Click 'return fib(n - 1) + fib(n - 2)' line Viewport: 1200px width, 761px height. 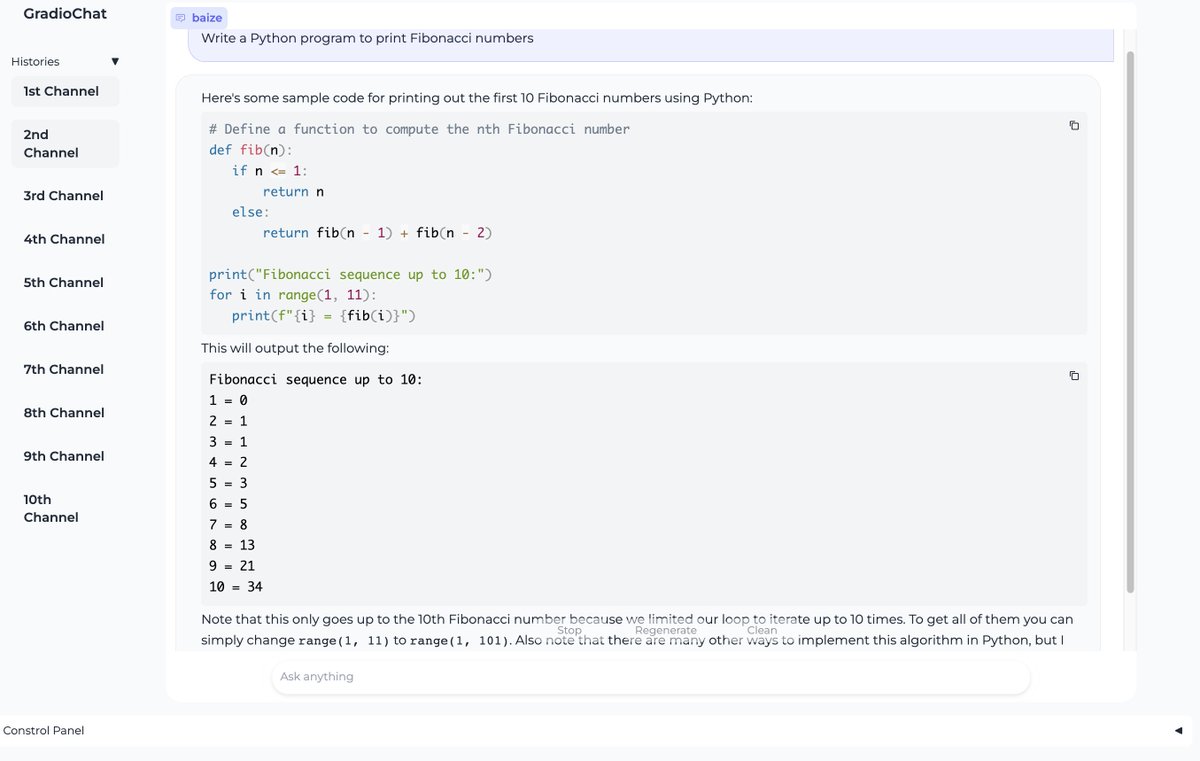coord(378,233)
